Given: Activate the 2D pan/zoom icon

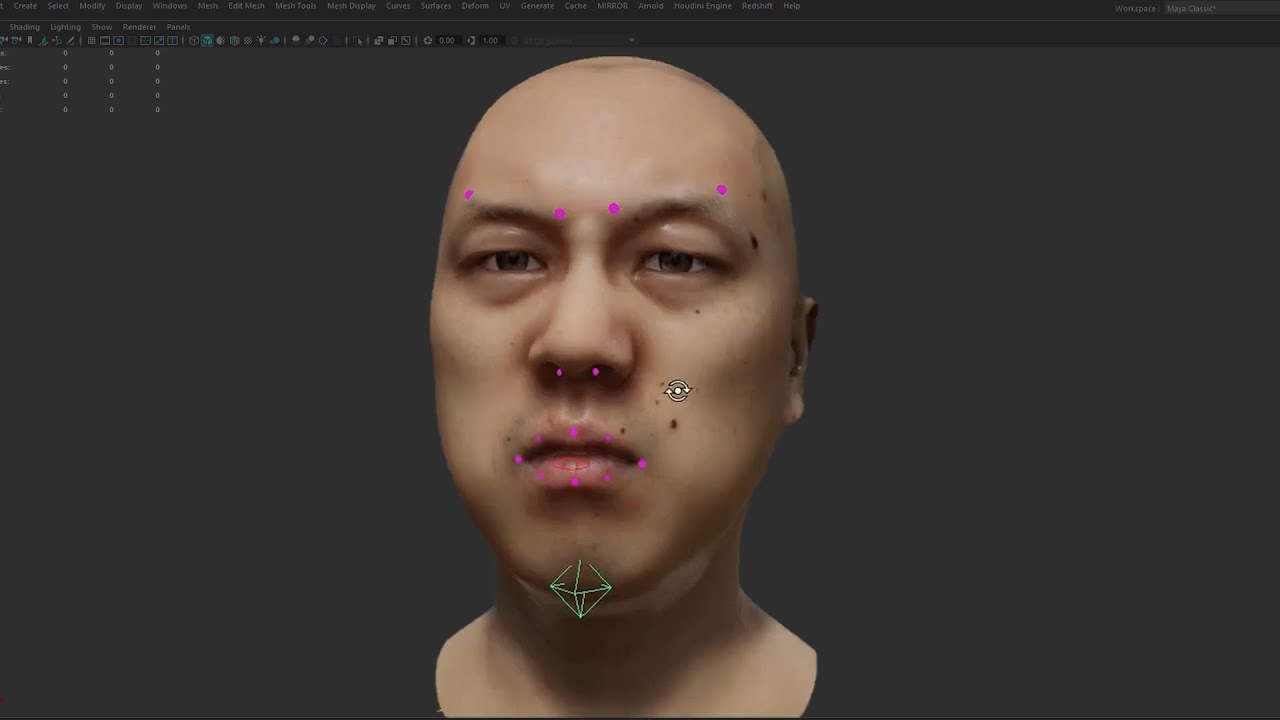Looking at the screenshot, I should coord(56,40).
